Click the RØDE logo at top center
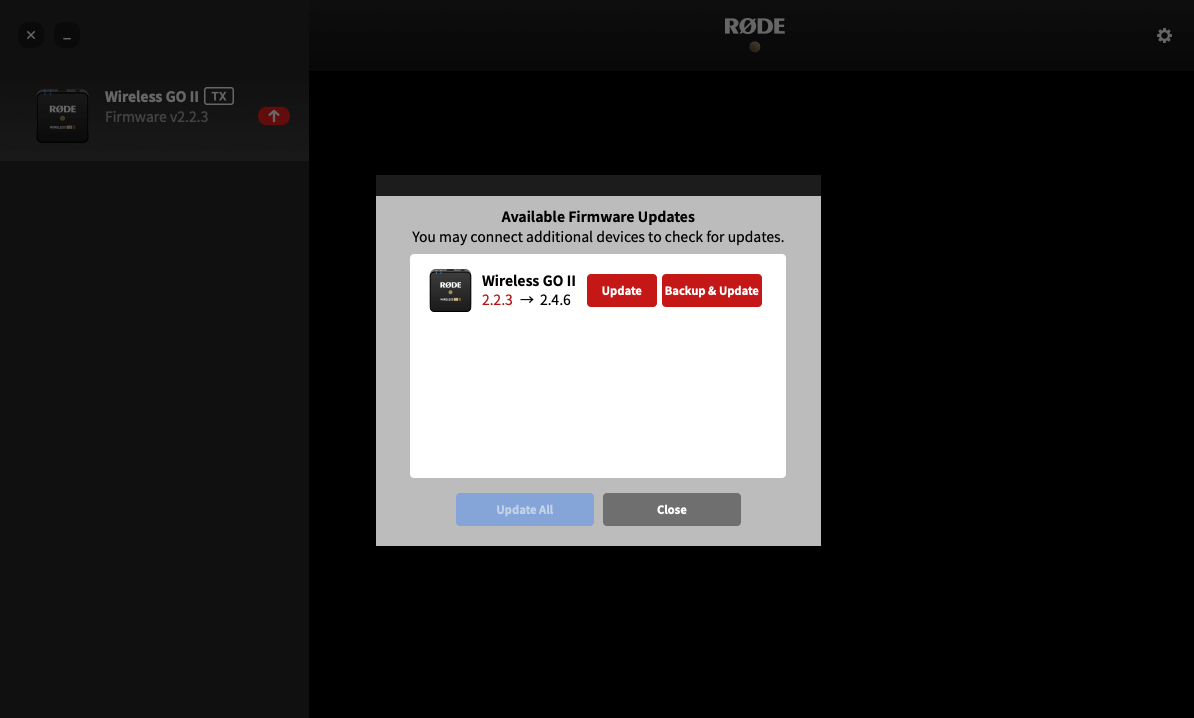This screenshot has height=718, width=1194. point(753,26)
